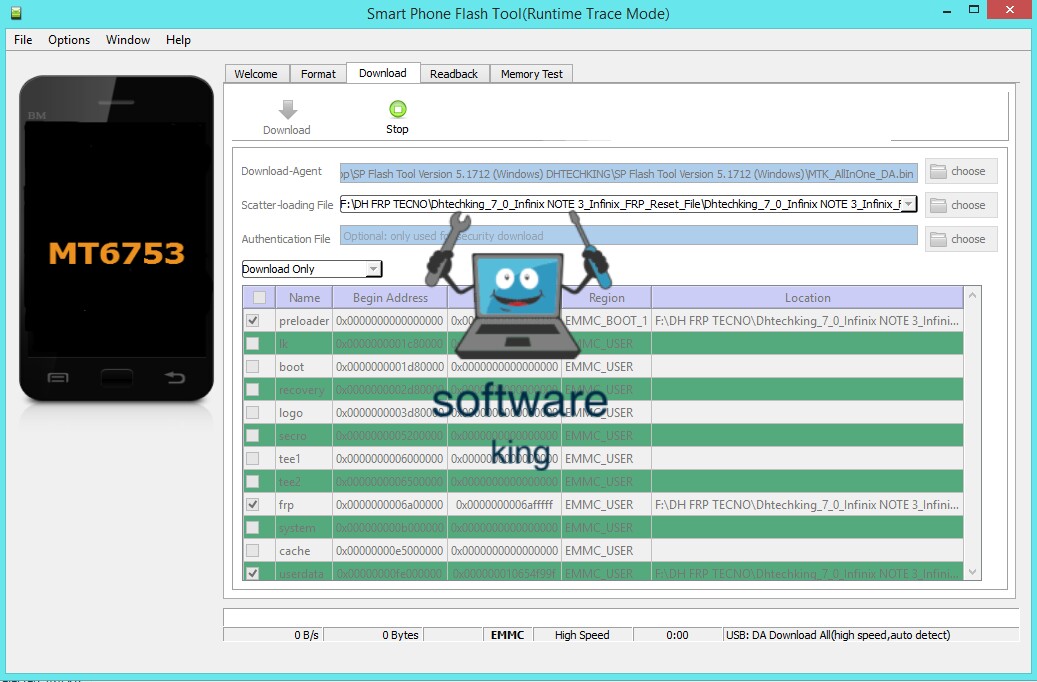The width and height of the screenshot is (1037, 682).
Task: Click the EMMC indicator in the status bar
Action: [506, 634]
